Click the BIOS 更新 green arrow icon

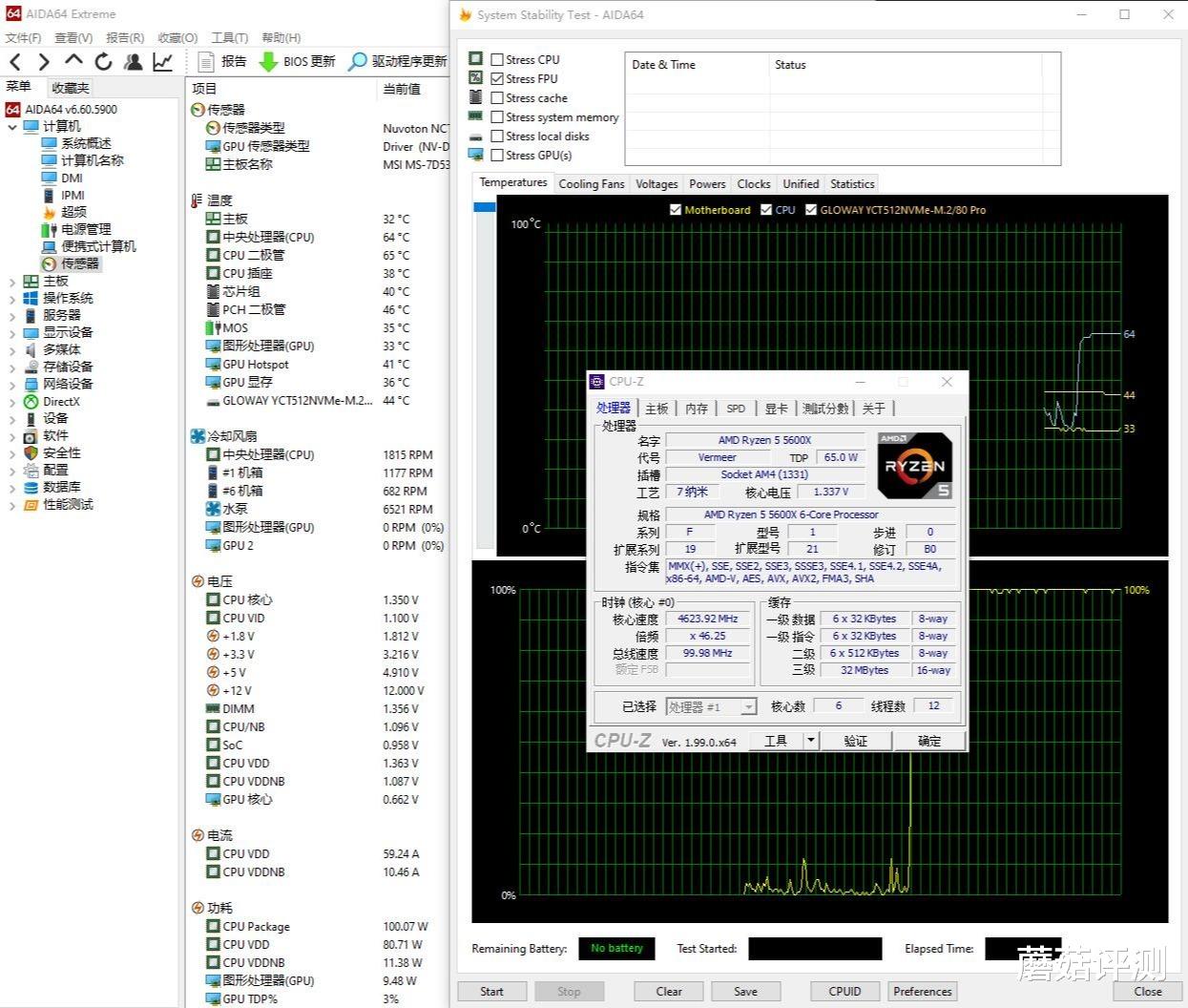(x=268, y=62)
